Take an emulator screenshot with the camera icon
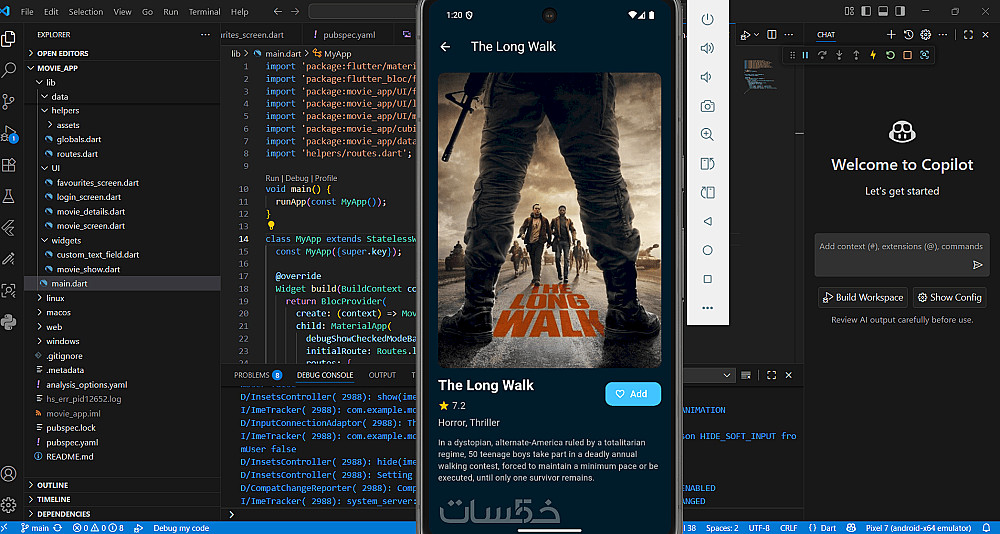Screen dimensions: 1000x534 707,106
